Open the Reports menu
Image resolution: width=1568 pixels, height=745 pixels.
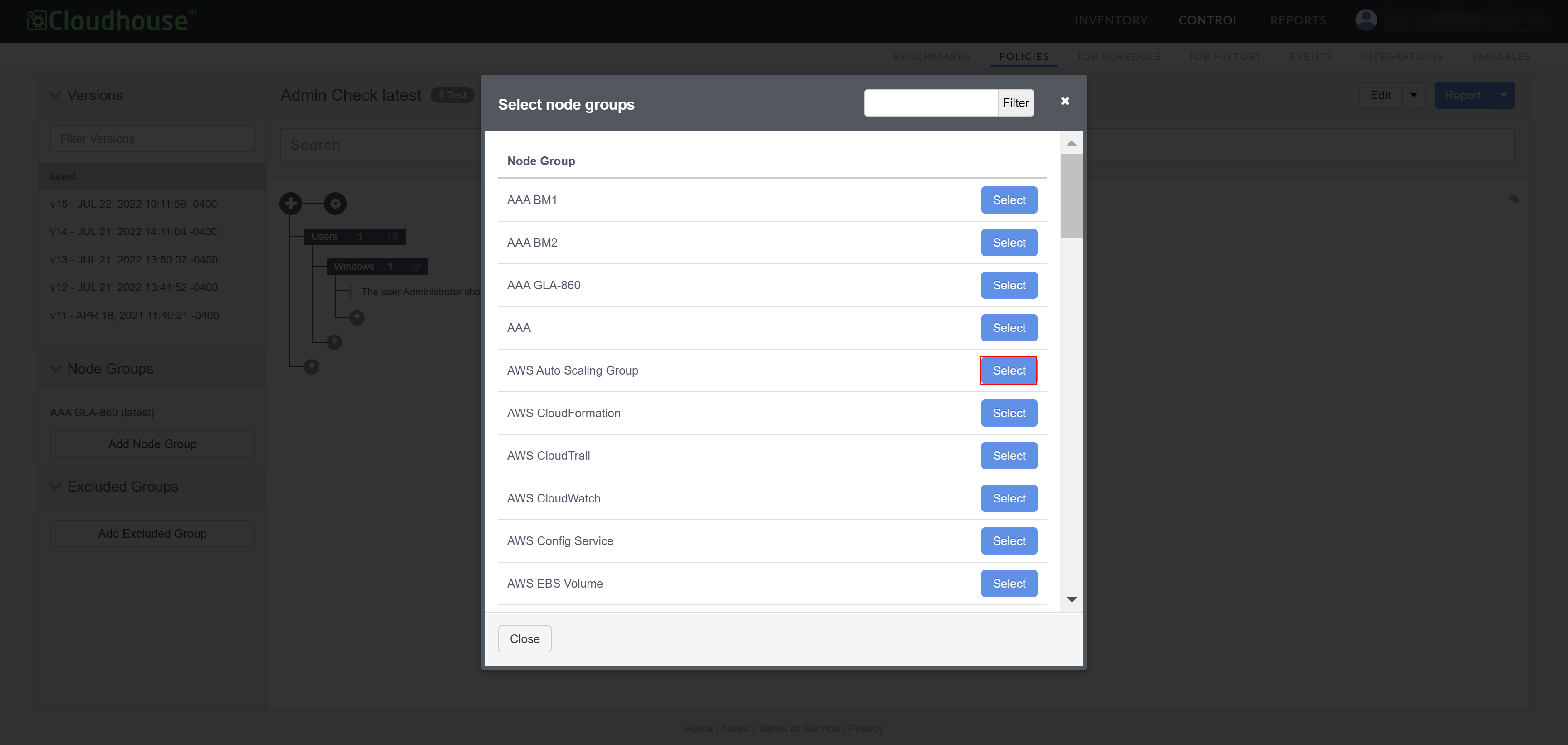[x=1298, y=20]
